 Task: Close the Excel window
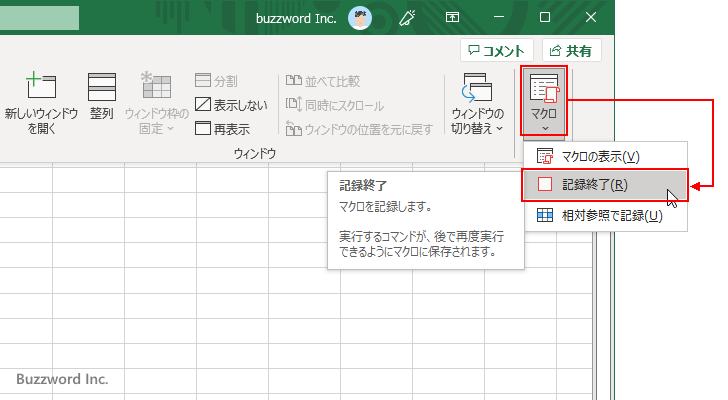pos(591,18)
